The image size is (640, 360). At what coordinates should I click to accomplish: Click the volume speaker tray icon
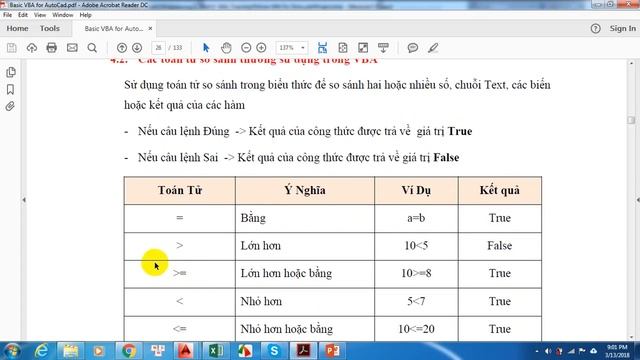tap(548, 351)
